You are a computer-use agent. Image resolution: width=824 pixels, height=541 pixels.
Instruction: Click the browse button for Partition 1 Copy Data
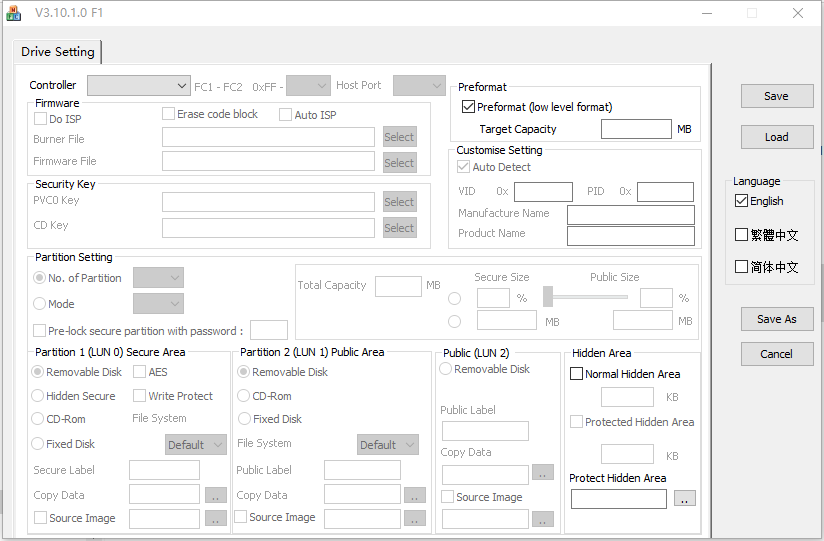pyautogui.click(x=215, y=495)
